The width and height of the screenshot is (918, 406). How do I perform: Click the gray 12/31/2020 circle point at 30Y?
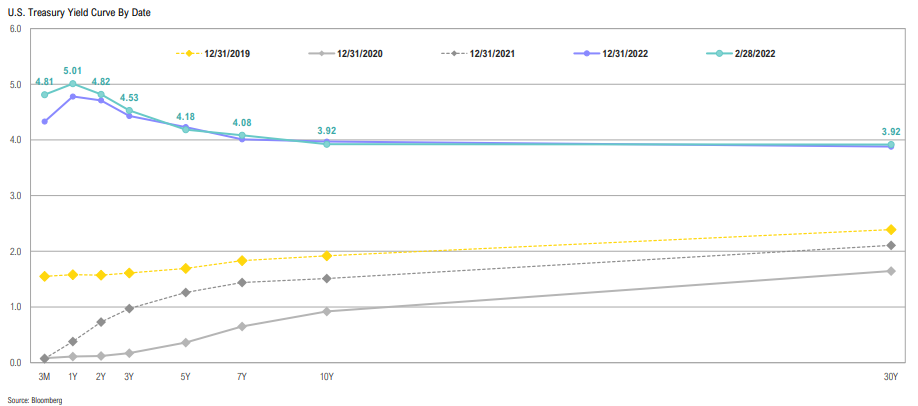pos(890,271)
